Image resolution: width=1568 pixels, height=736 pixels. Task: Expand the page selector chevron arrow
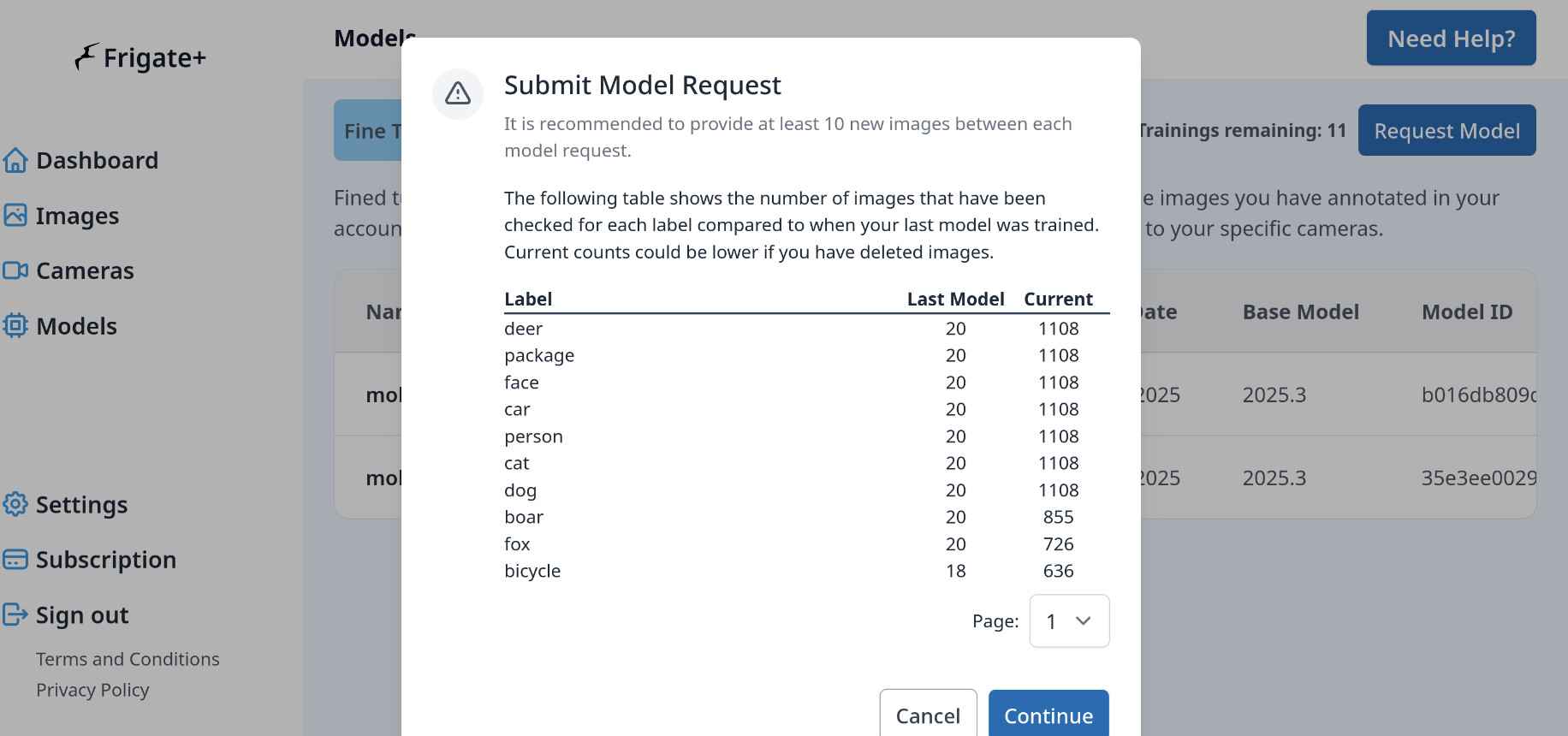click(1084, 621)
